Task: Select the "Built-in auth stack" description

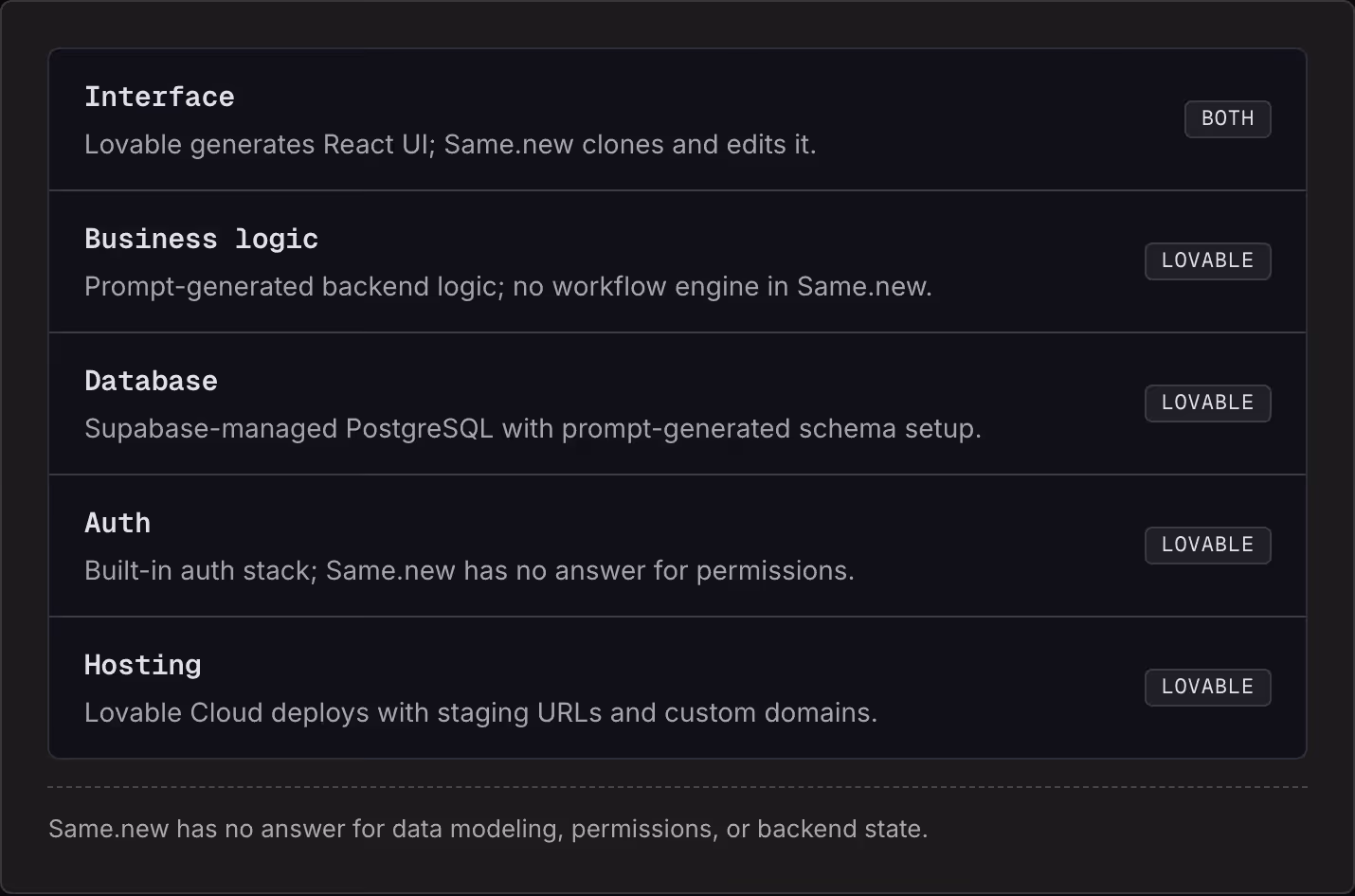Action: [x=469, y=570]
